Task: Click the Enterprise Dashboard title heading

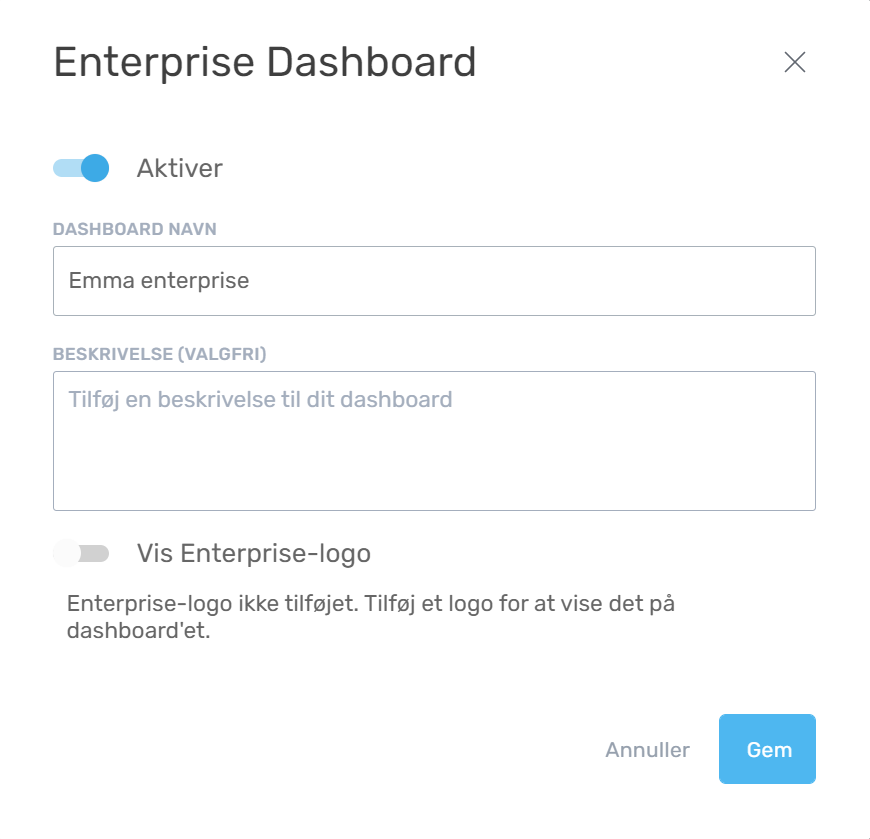Action: 264,62
